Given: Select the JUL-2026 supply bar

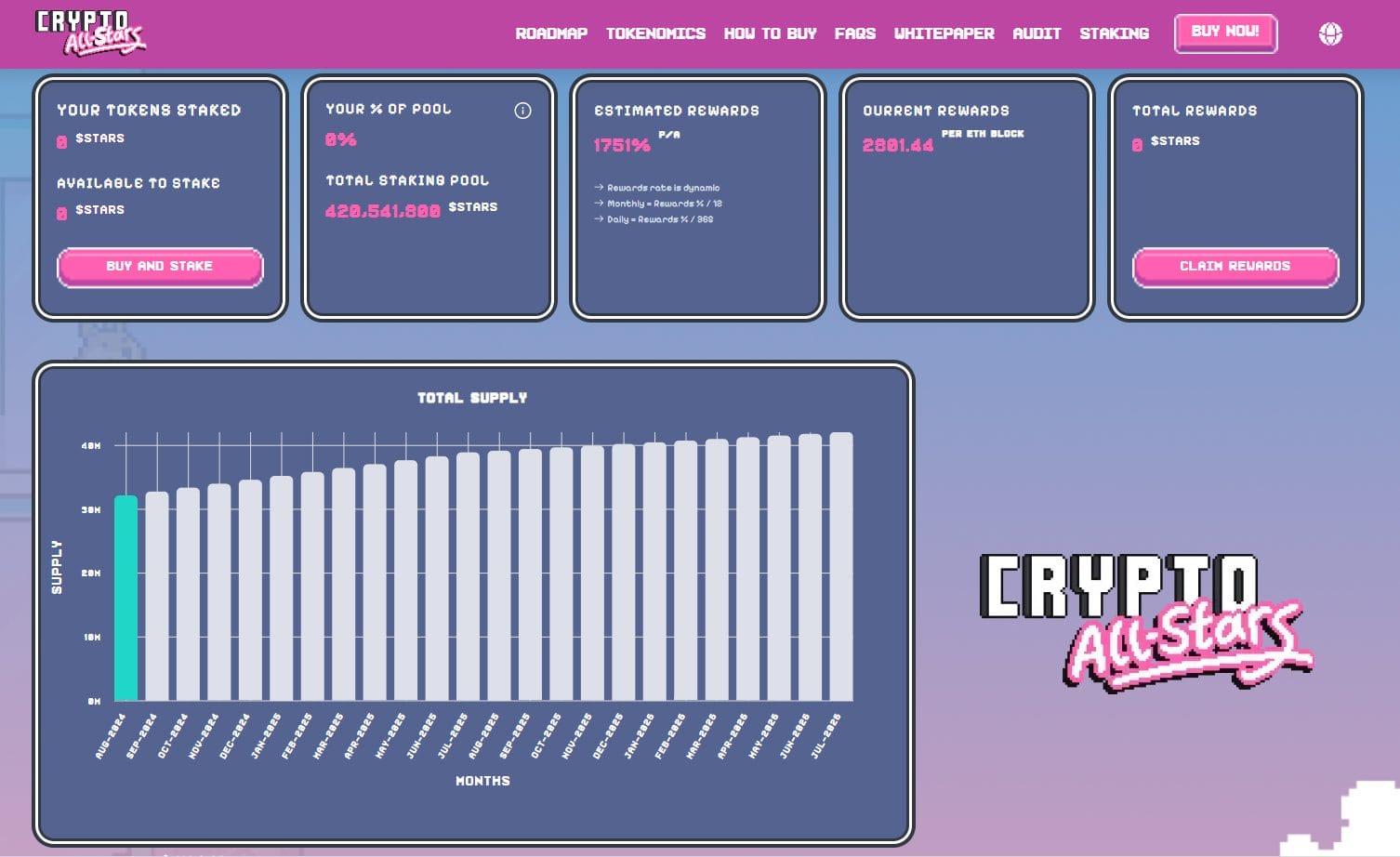Looking at the screenshot, I should click(x=841, y=566).
